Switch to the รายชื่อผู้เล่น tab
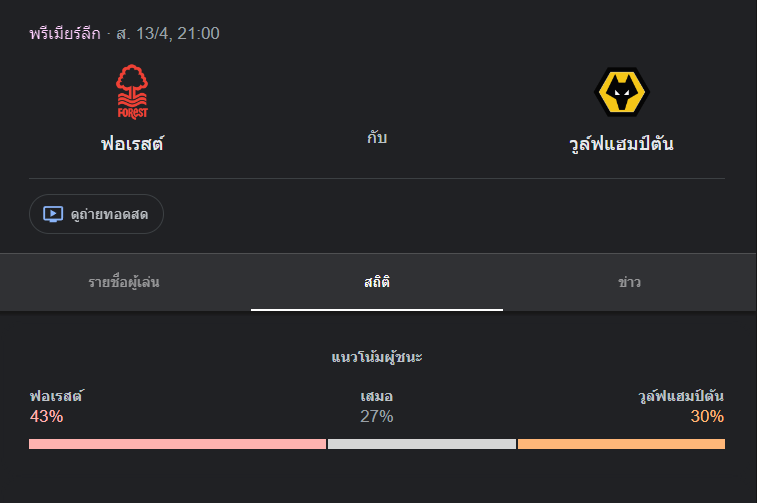 [x=124, y=282]
